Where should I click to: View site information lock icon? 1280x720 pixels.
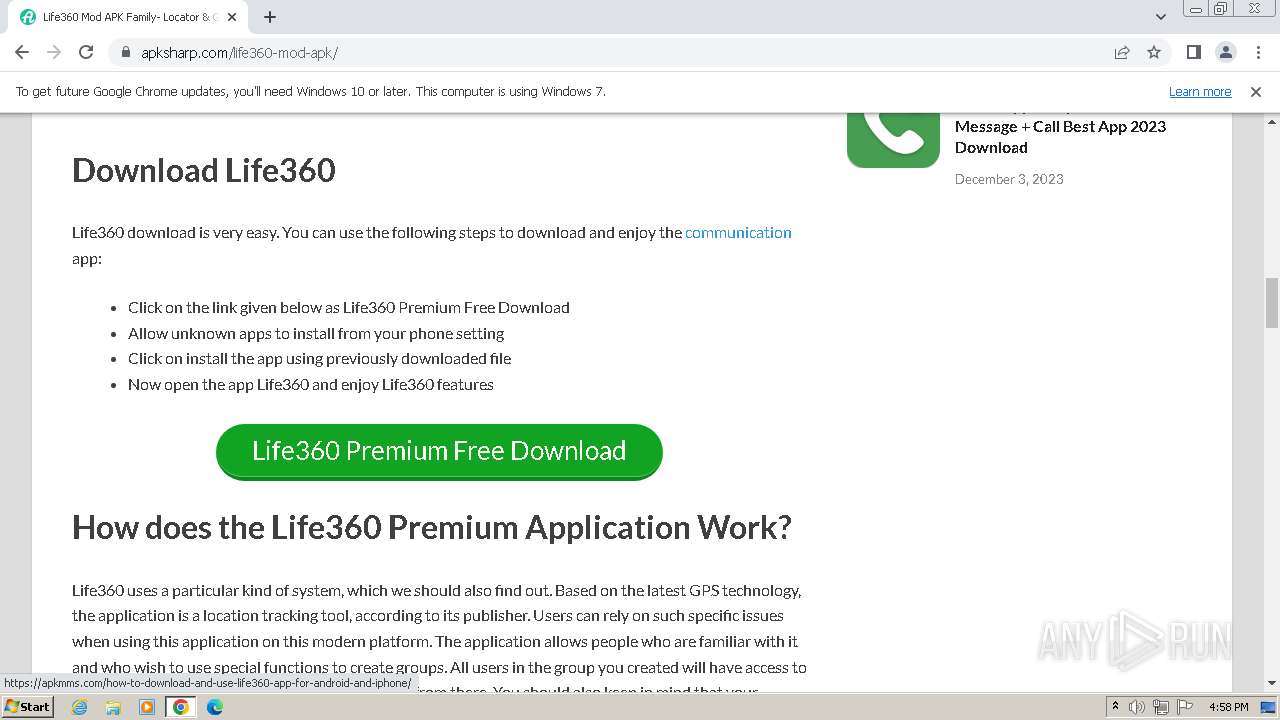(126, 52)
